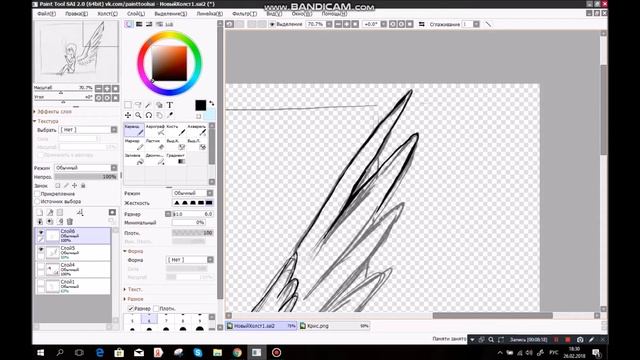Image resolution: width=640 pixels, height=360 pixels.
Task: Select the Заливка (Bucket fill) tool
Action: (134, 159)
